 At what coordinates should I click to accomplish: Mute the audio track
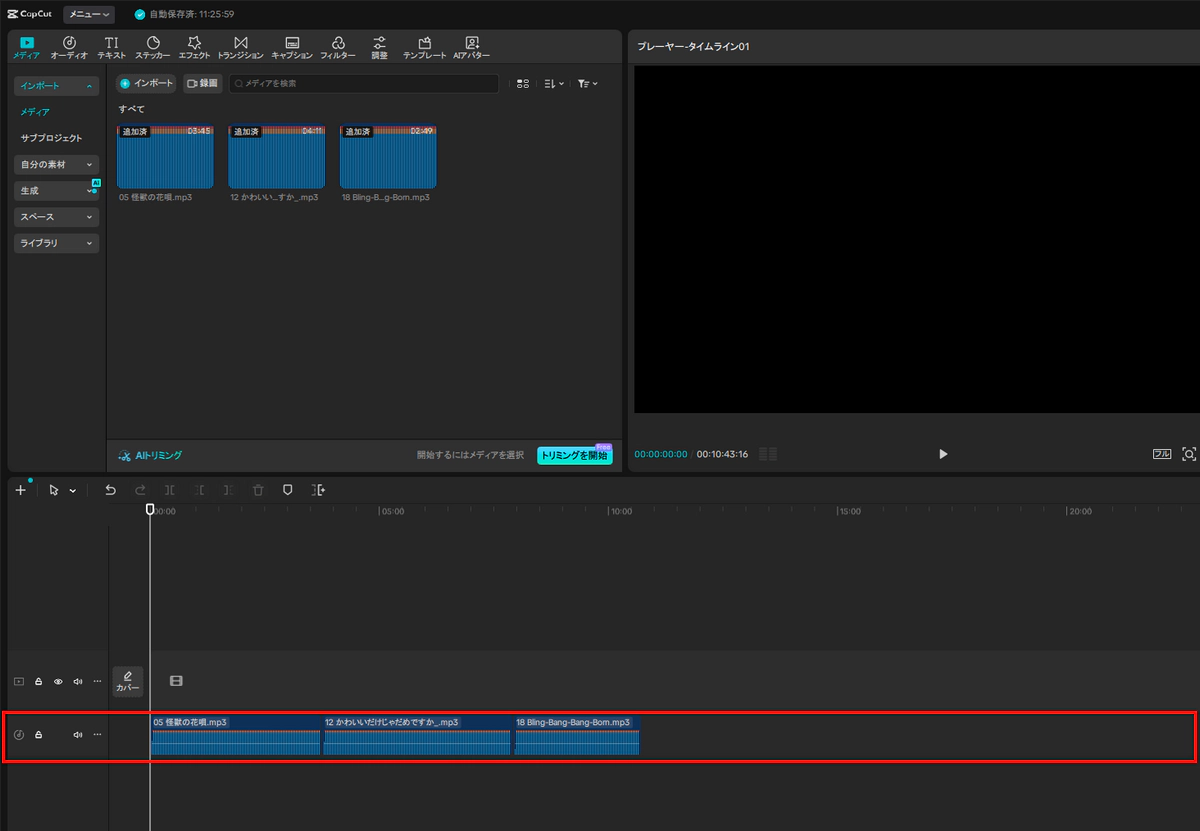pyautogui.click(x=78, y=735)
